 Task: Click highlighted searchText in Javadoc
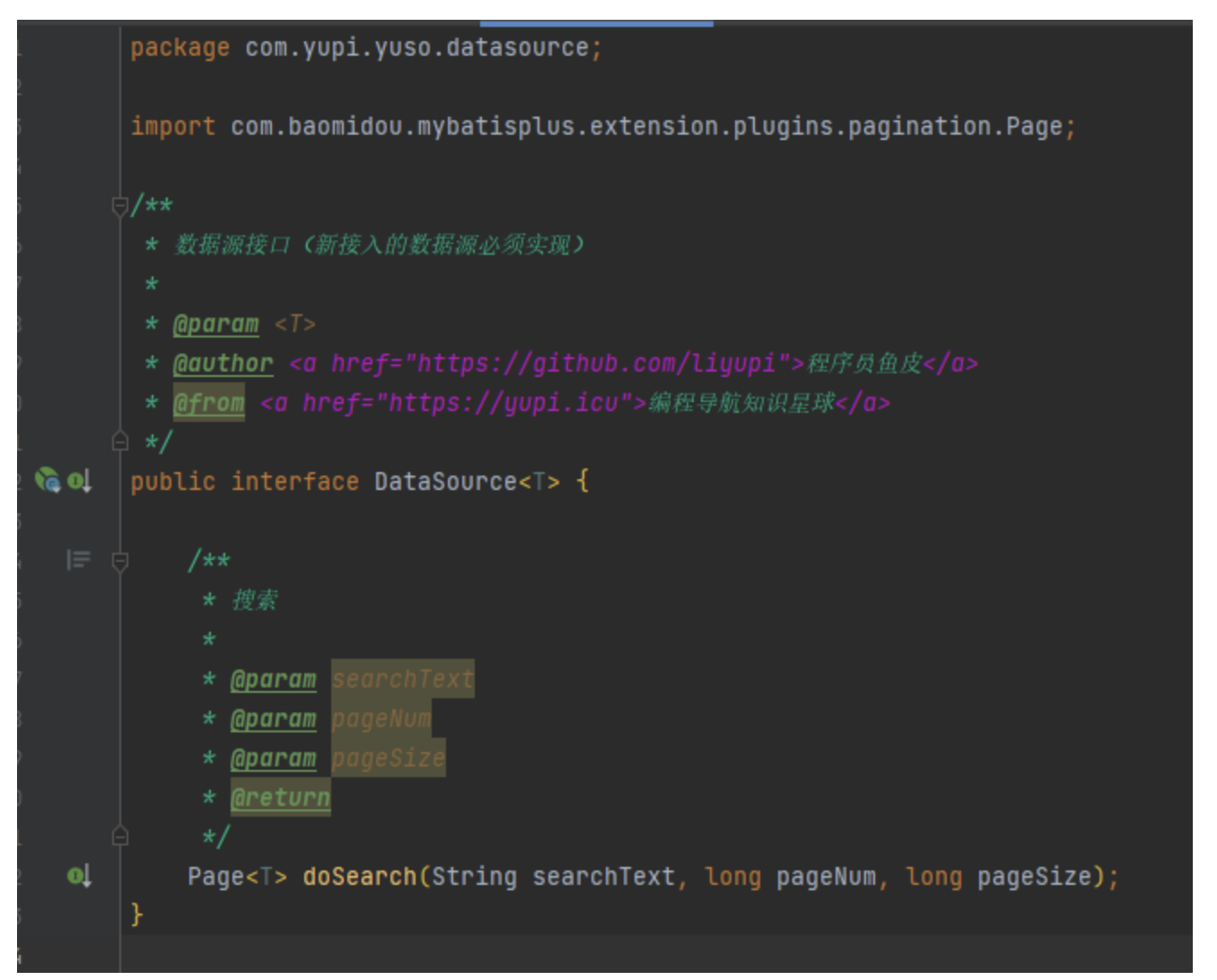click(402, 679)
